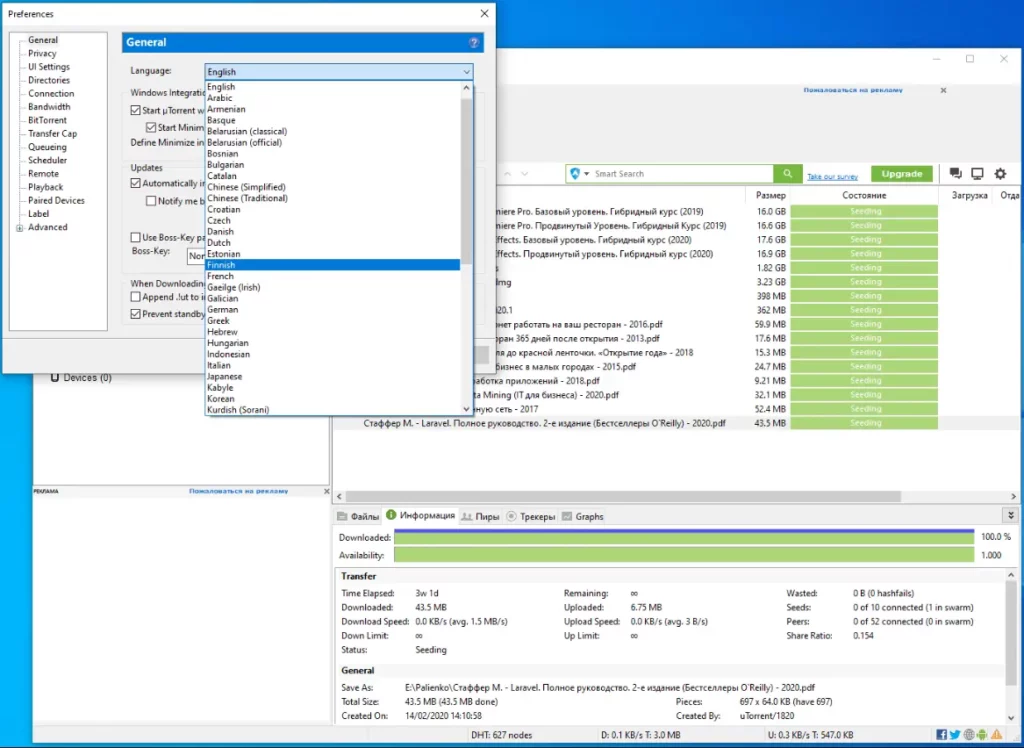
Task: Open the settings gear icon
Action: coord(999,173)
